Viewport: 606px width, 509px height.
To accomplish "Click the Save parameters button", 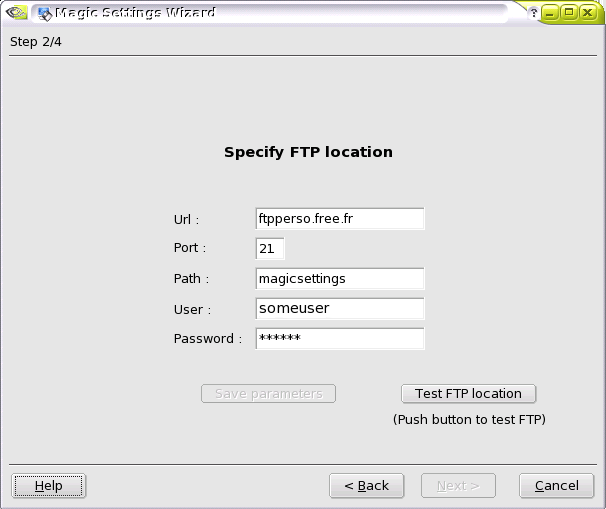I will pos(268,393).
